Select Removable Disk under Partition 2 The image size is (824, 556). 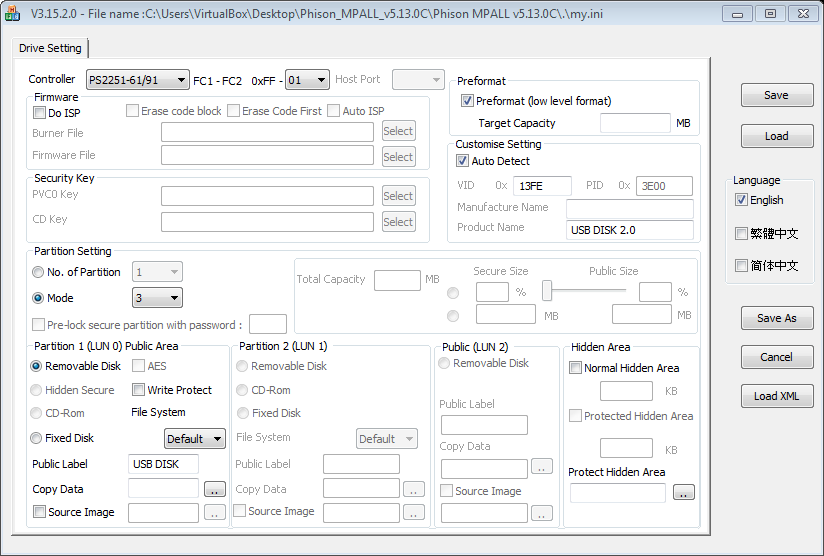(242, 366)
